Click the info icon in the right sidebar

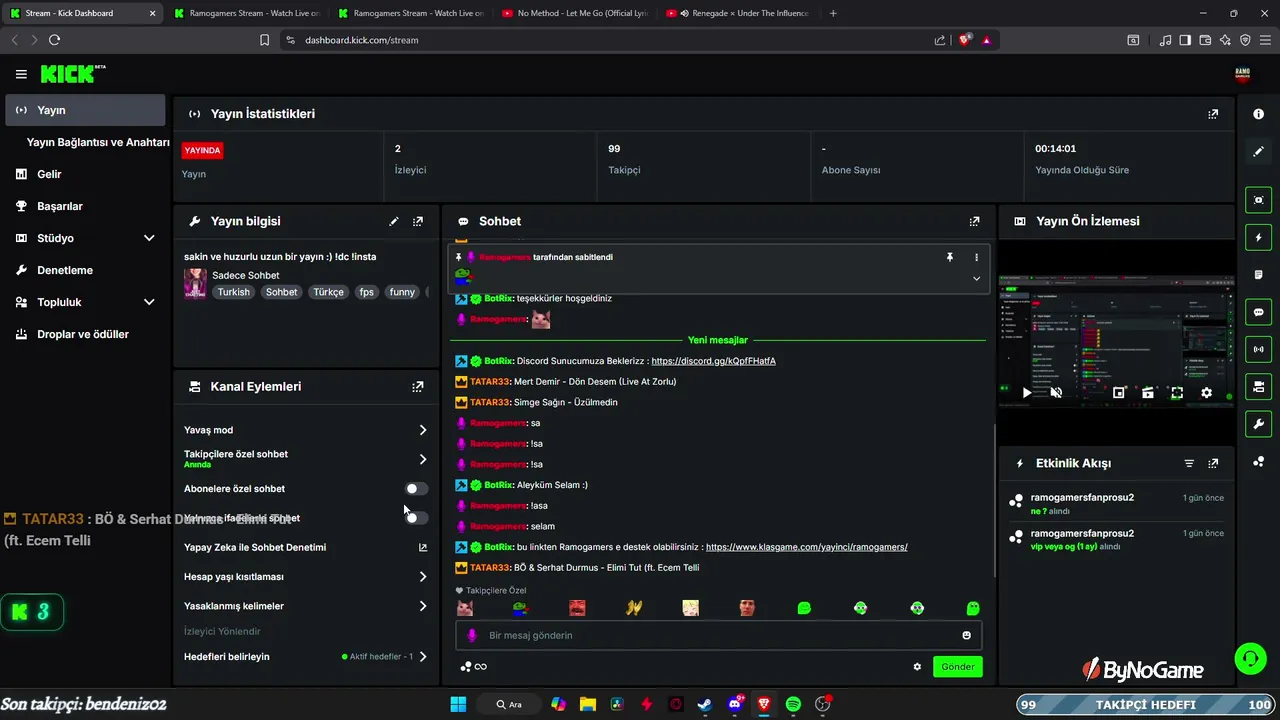pos(1259,114)
